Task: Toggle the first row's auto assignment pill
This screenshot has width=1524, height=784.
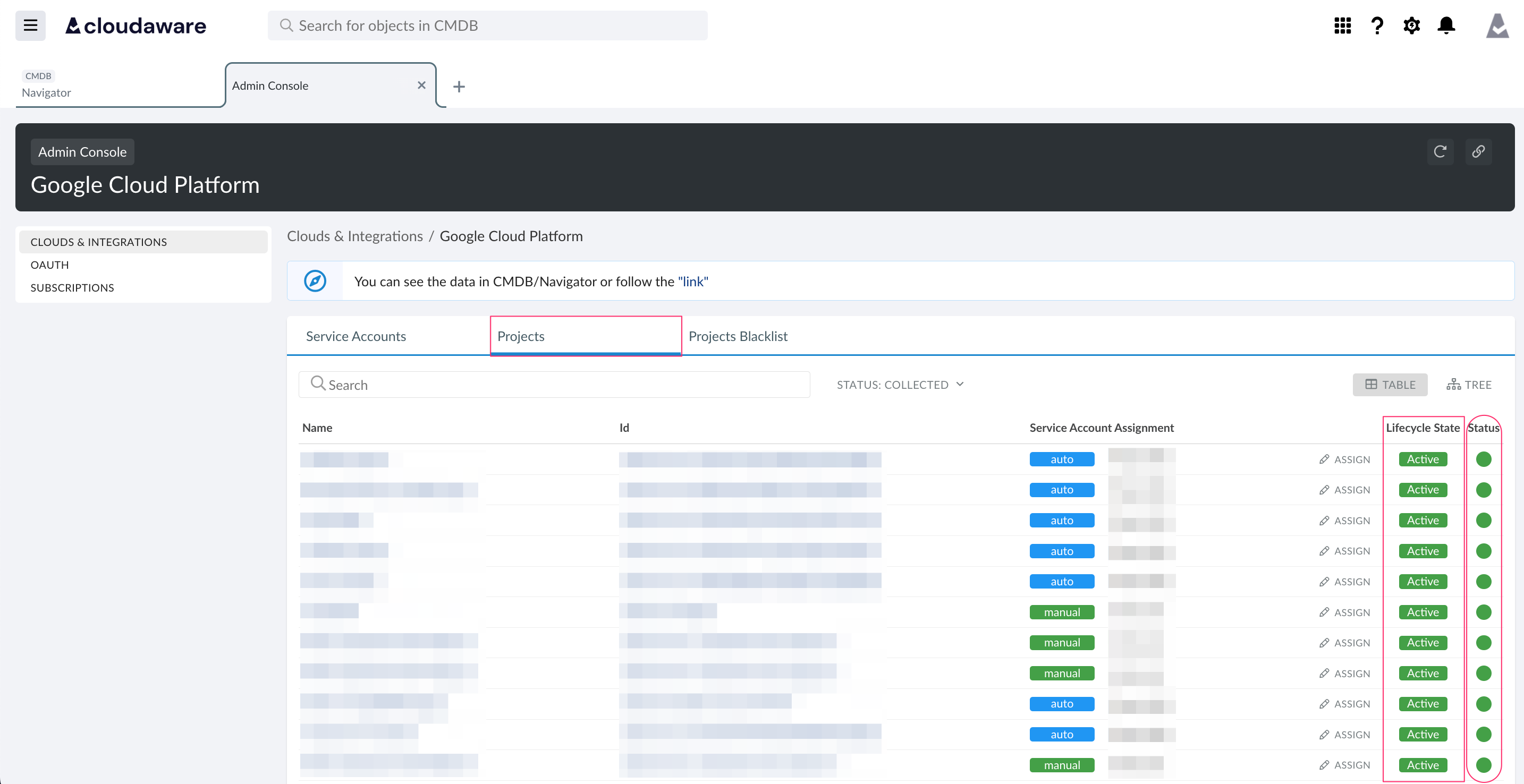Action: 1061,459
